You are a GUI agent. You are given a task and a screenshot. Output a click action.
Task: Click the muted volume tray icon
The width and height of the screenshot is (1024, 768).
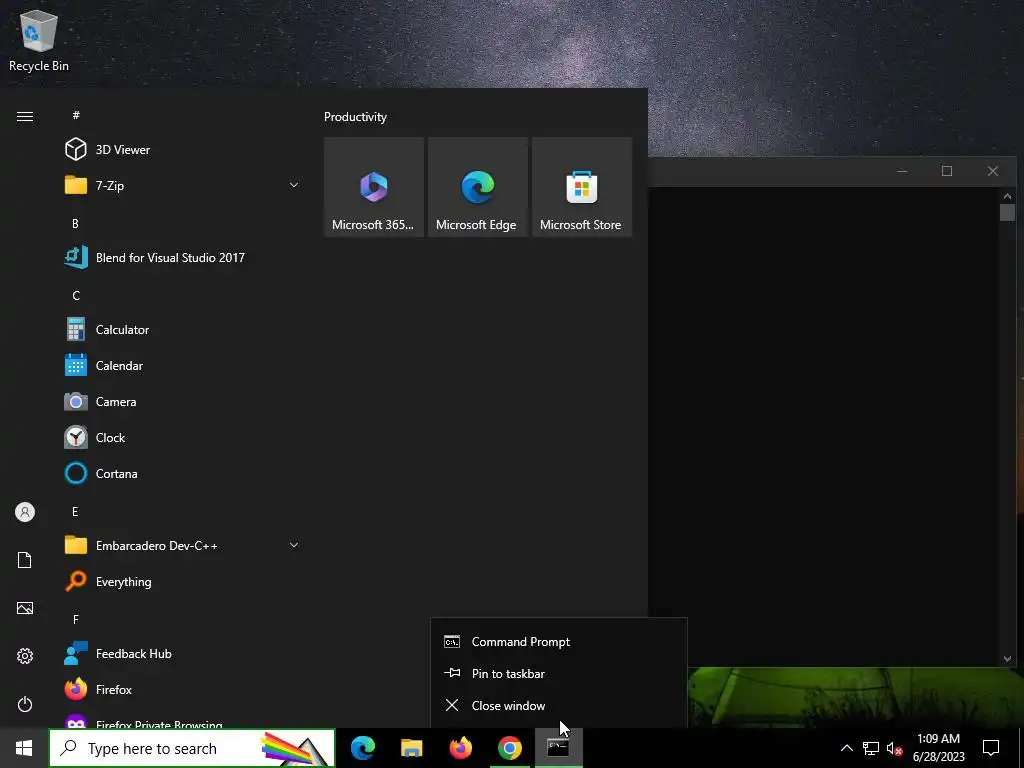point(895,748)
